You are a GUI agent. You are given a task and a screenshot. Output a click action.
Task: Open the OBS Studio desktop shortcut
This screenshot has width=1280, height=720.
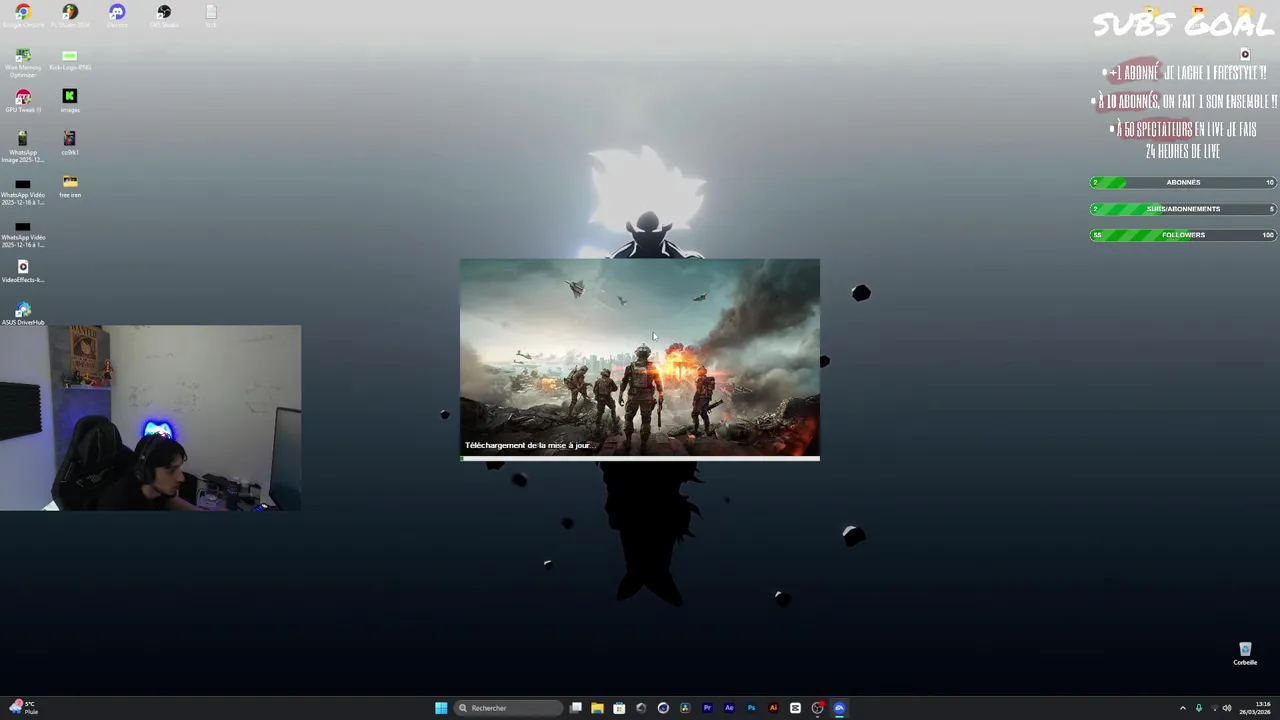coord(164,15)
